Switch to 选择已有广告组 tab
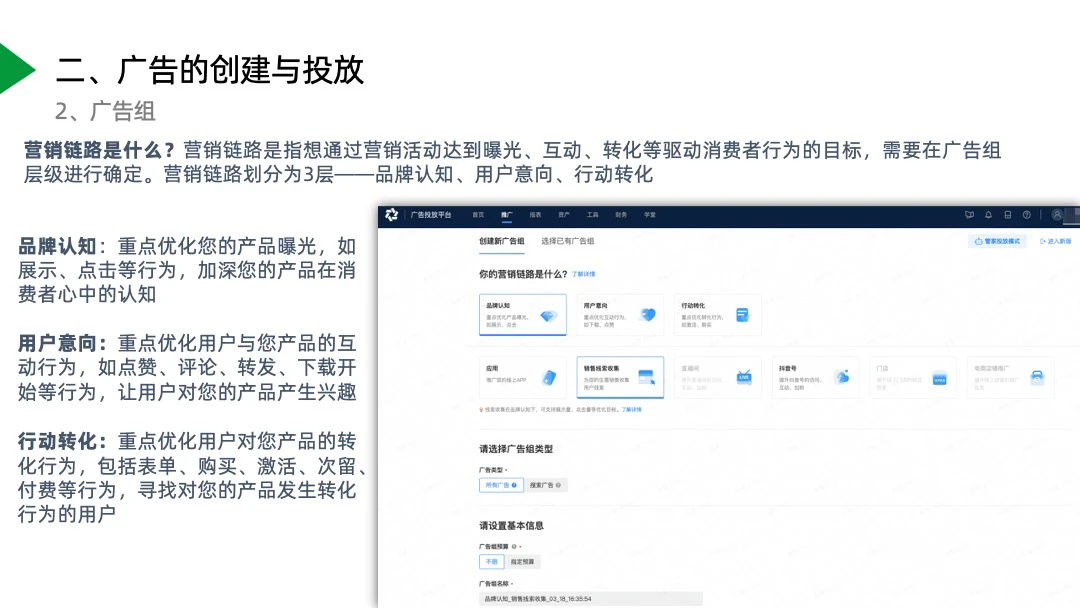 pyautogui.click(x=567, y=241)
